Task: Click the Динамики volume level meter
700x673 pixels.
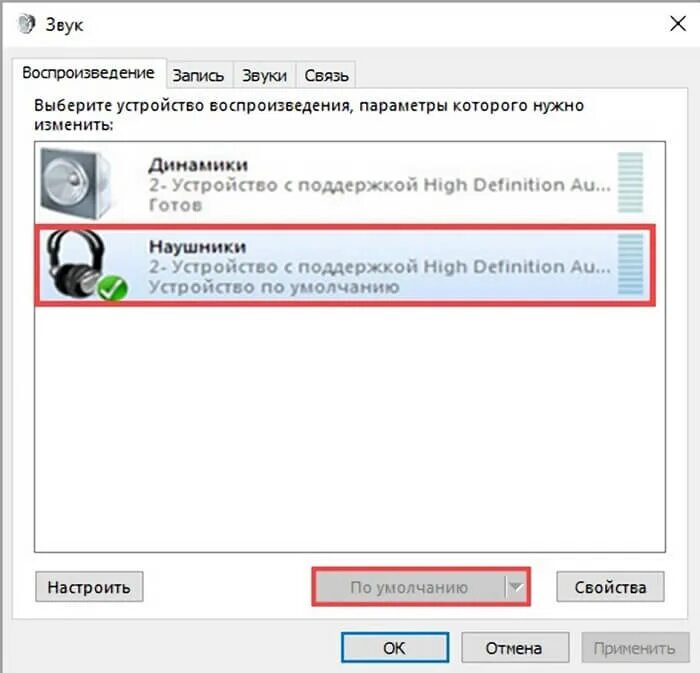Action: (x=630, y=183)
